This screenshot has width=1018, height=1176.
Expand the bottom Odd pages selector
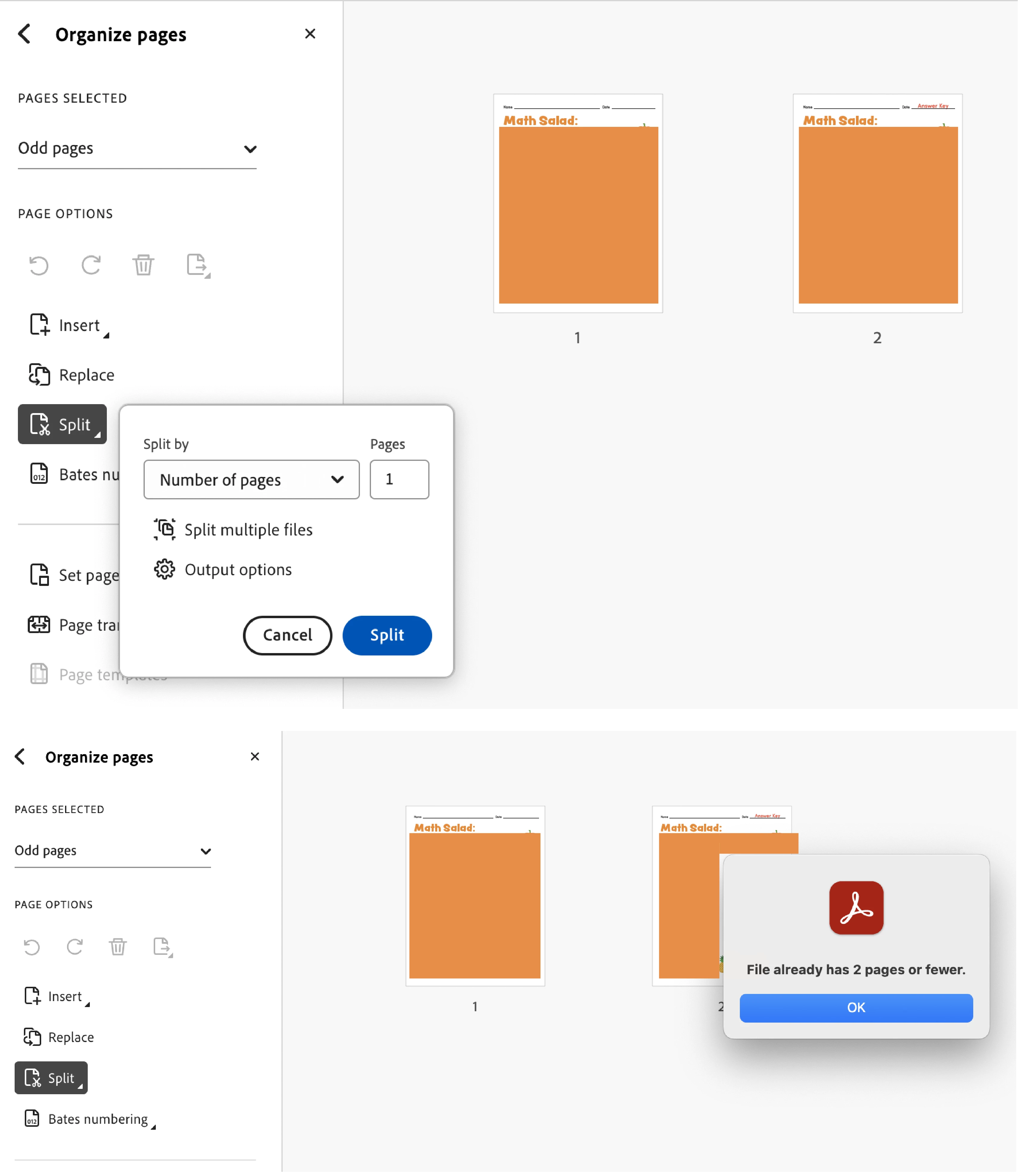tap(113, 851)
